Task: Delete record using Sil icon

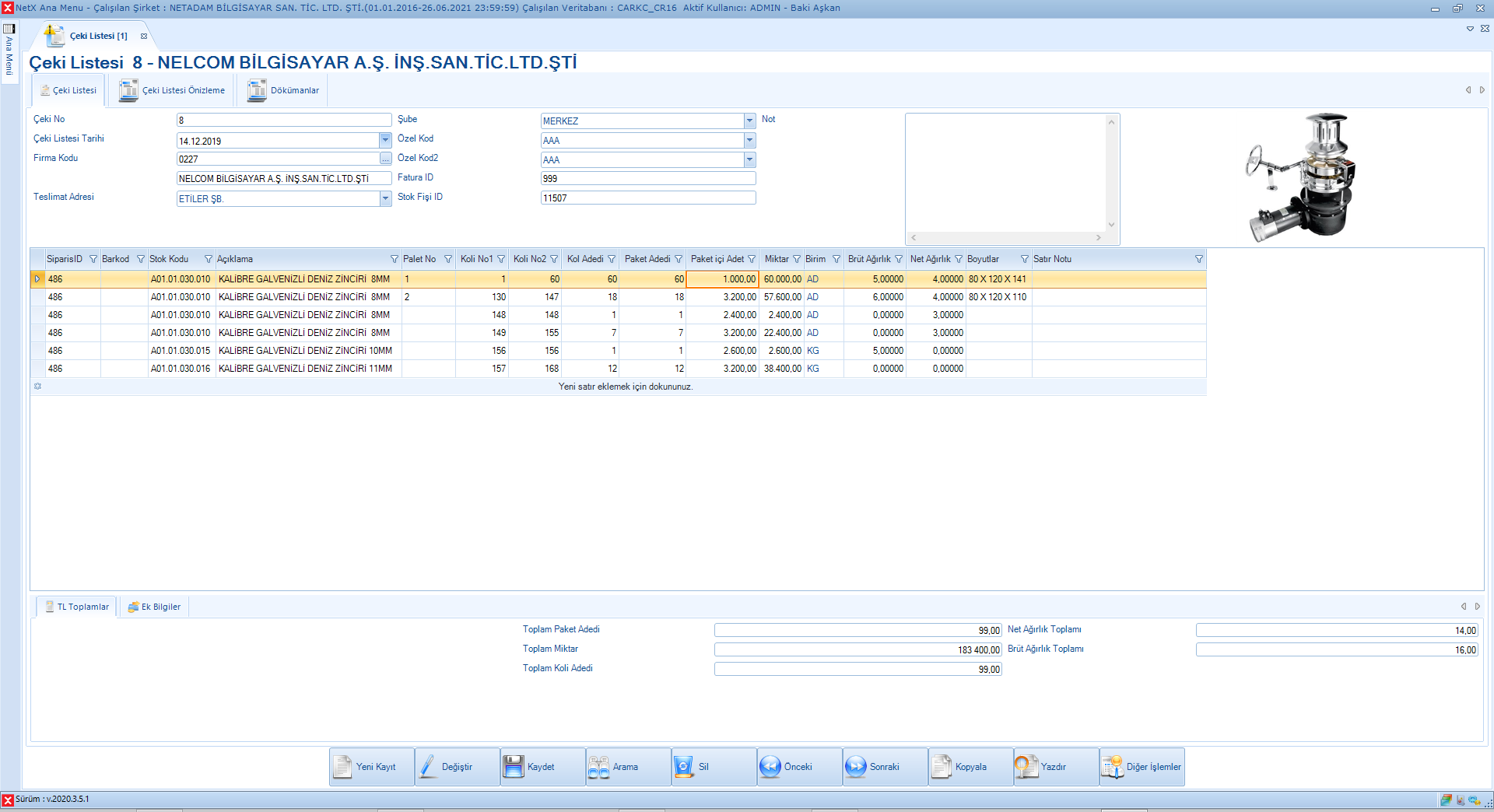Action: [x=684, y=767]
